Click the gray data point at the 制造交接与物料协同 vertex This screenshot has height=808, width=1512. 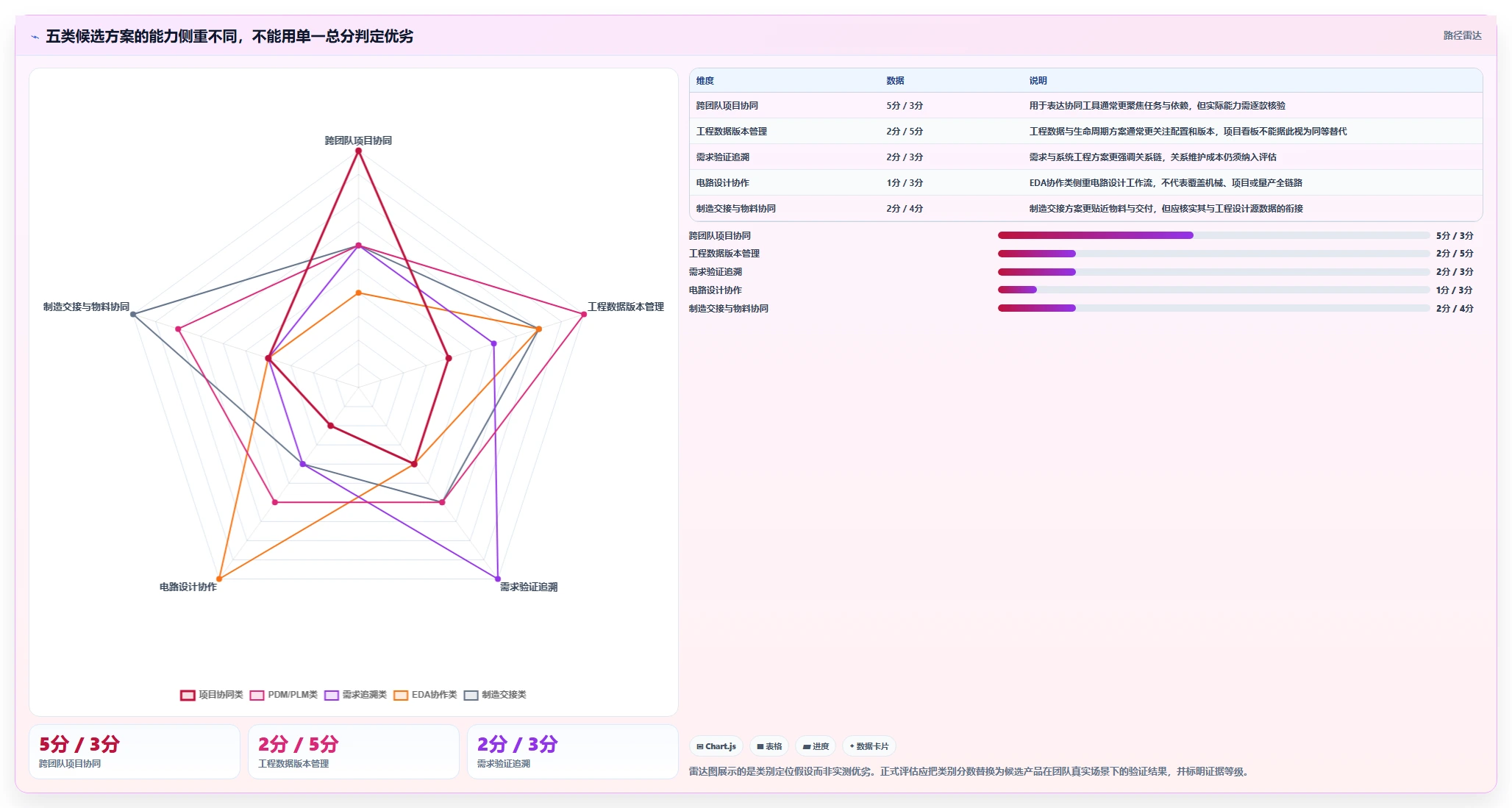(x=133, y=315)
